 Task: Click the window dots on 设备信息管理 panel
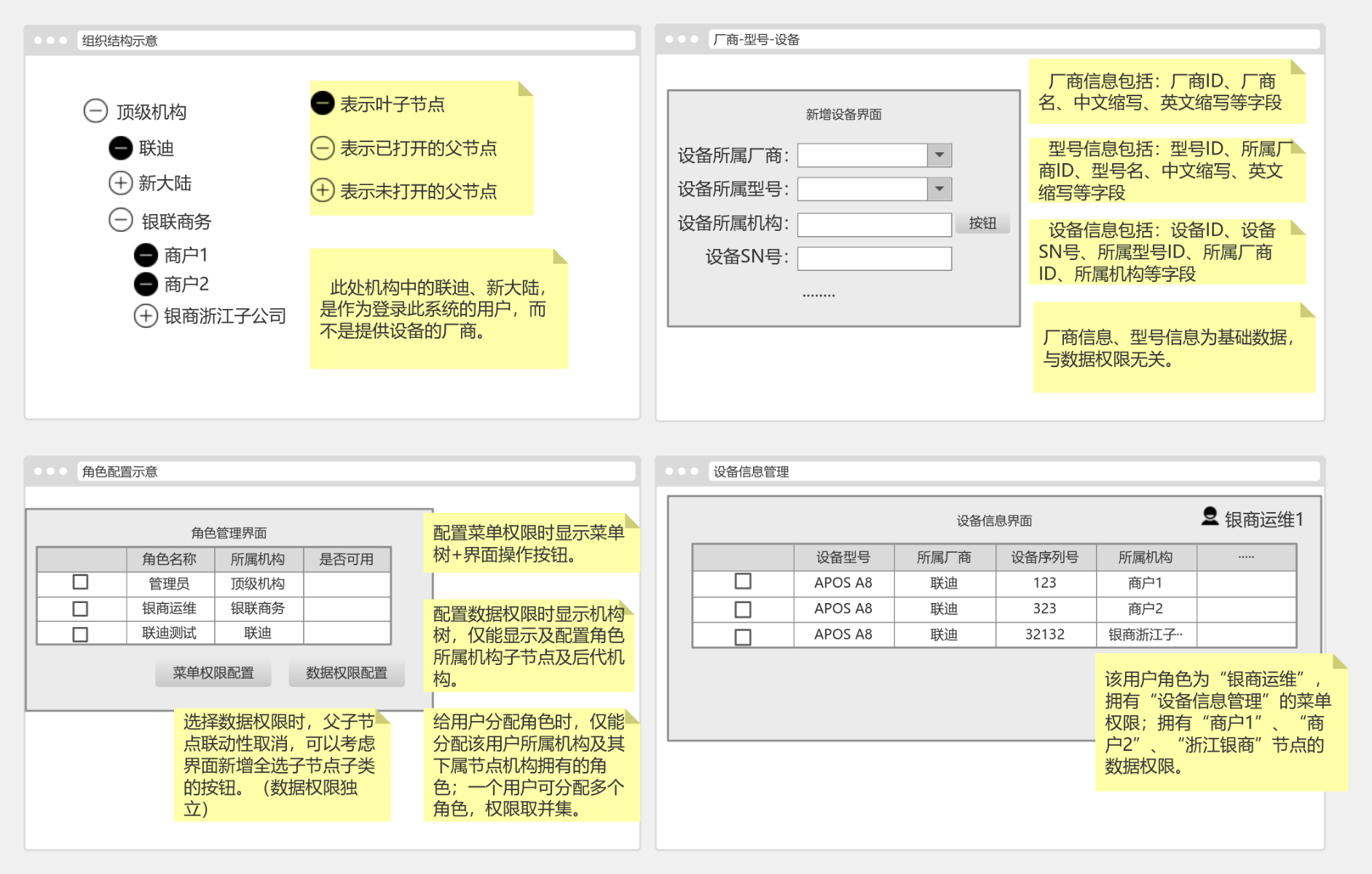click(x=682, y=471)
